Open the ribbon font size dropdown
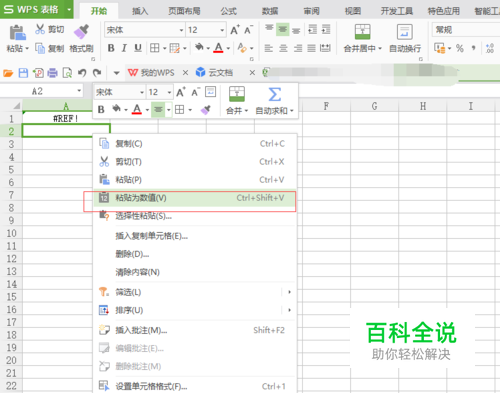500x393 pixels. (222, 30)
